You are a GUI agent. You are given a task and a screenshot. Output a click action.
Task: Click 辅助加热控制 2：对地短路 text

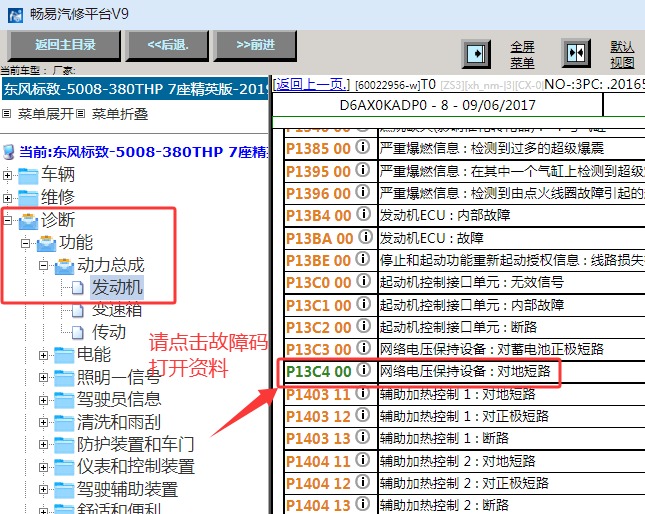coord(457,461)
